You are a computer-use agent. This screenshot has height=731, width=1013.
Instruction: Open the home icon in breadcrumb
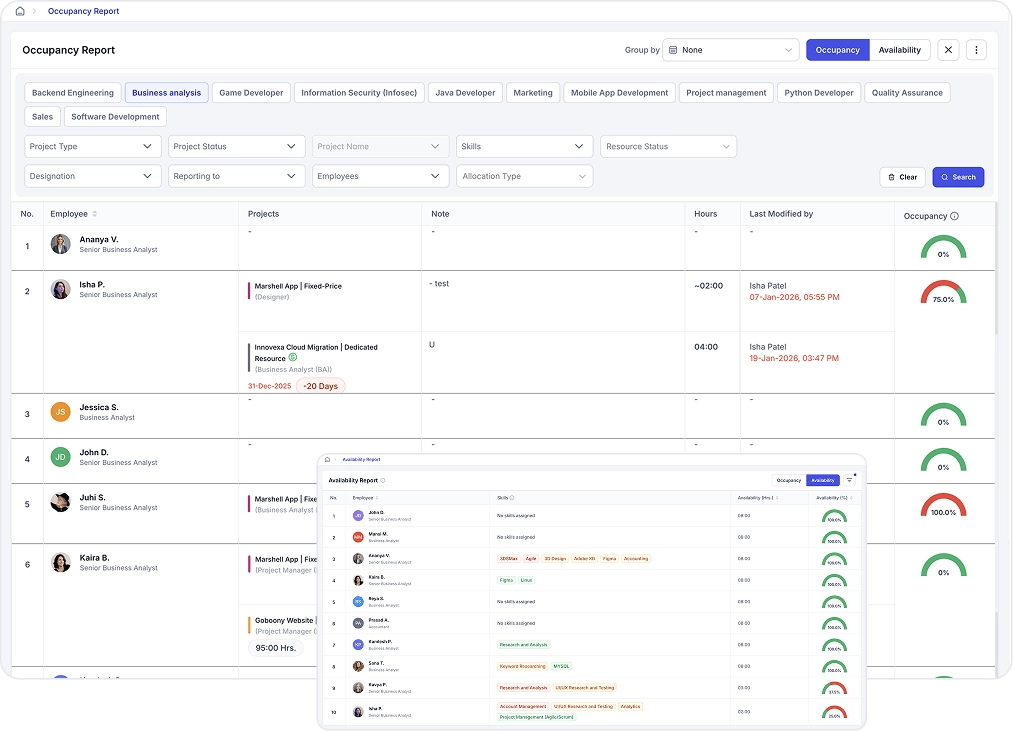20,11
